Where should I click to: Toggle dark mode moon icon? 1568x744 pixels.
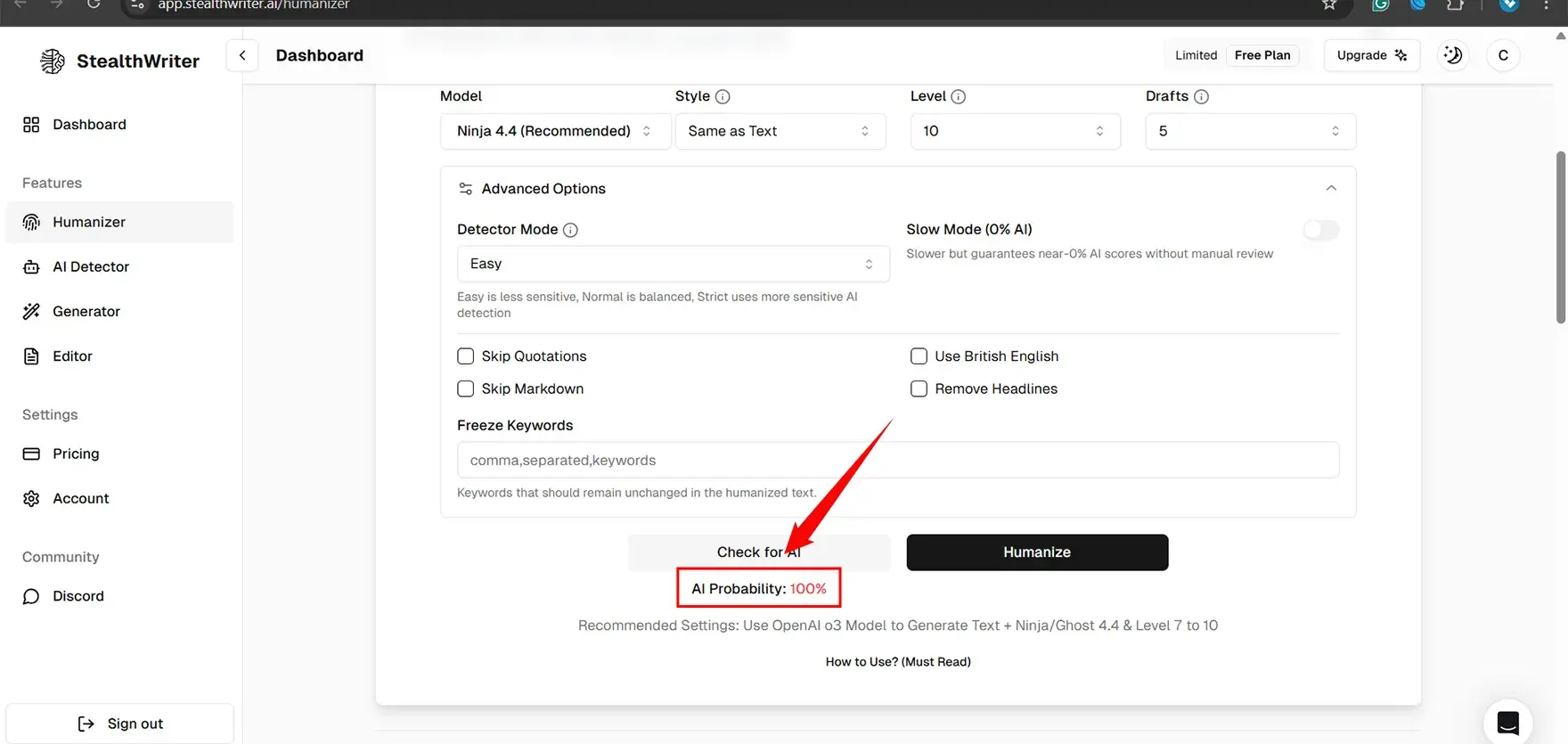pos(1453,55)
